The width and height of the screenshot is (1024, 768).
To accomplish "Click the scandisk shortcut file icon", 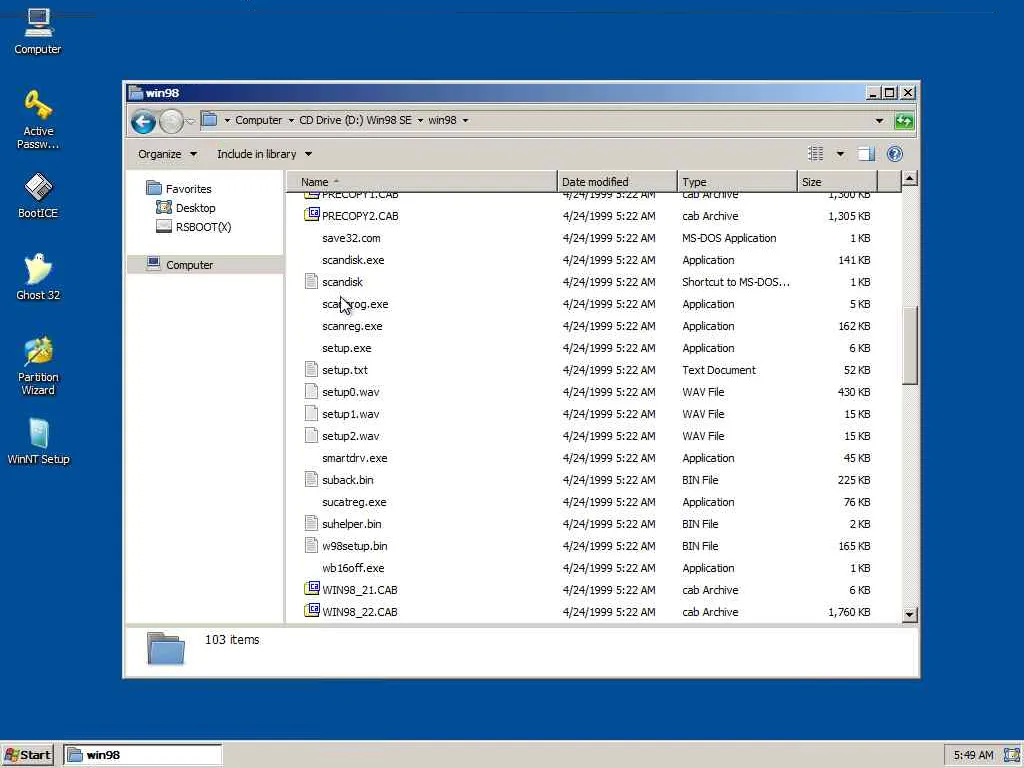I will point(312,281).
